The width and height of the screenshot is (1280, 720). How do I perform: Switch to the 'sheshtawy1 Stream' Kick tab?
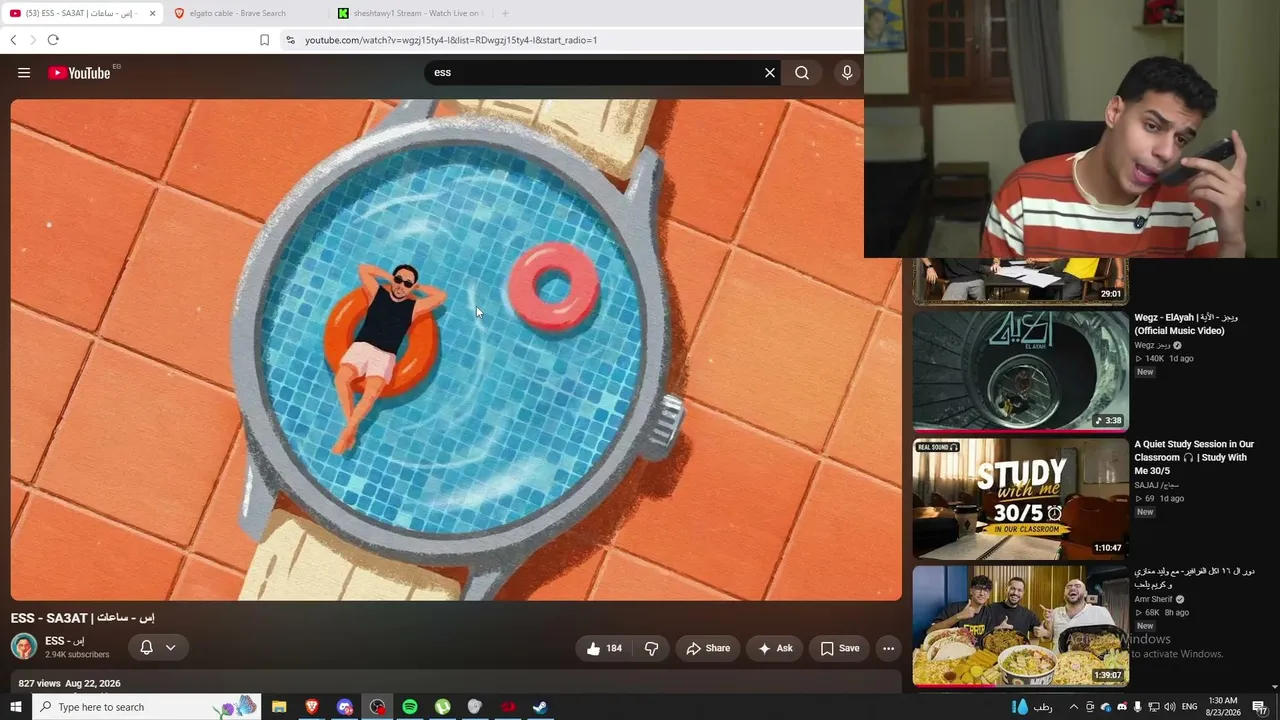click(410, 13)
